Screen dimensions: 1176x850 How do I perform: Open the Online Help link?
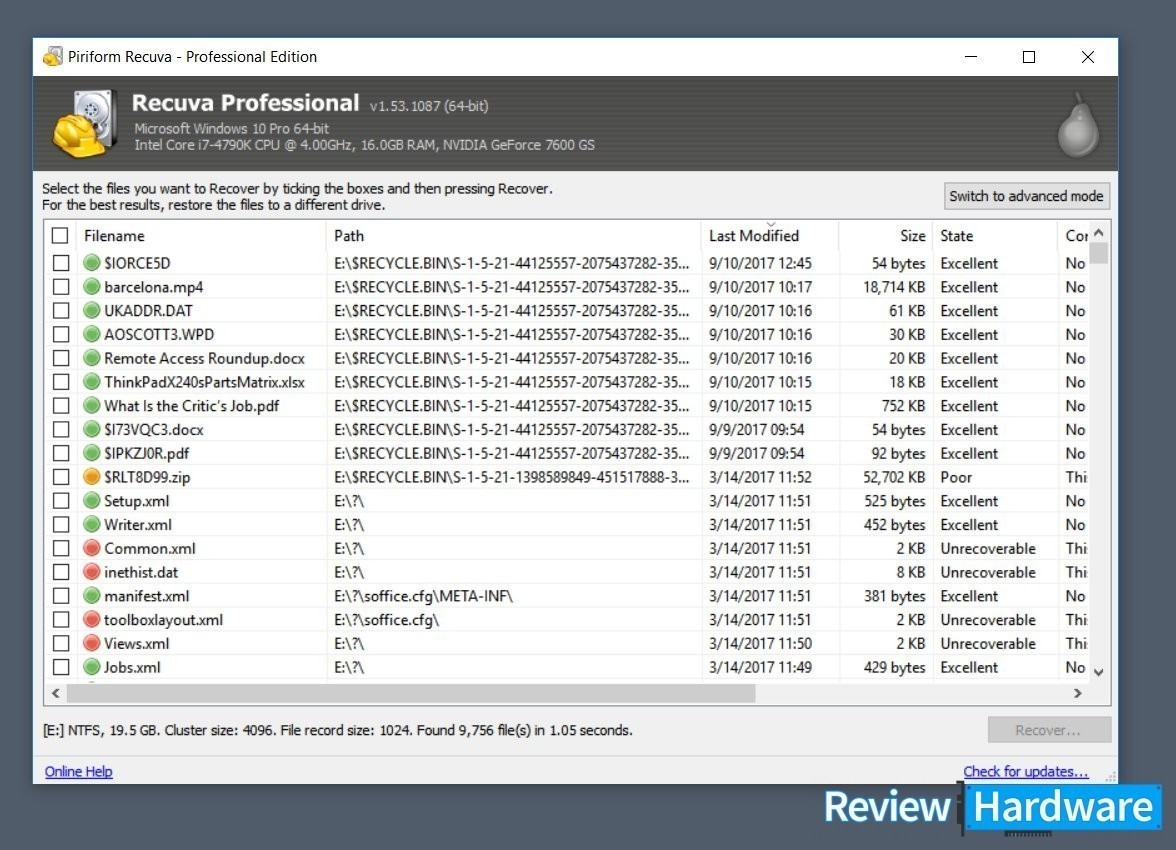click(x=79, y=771)
